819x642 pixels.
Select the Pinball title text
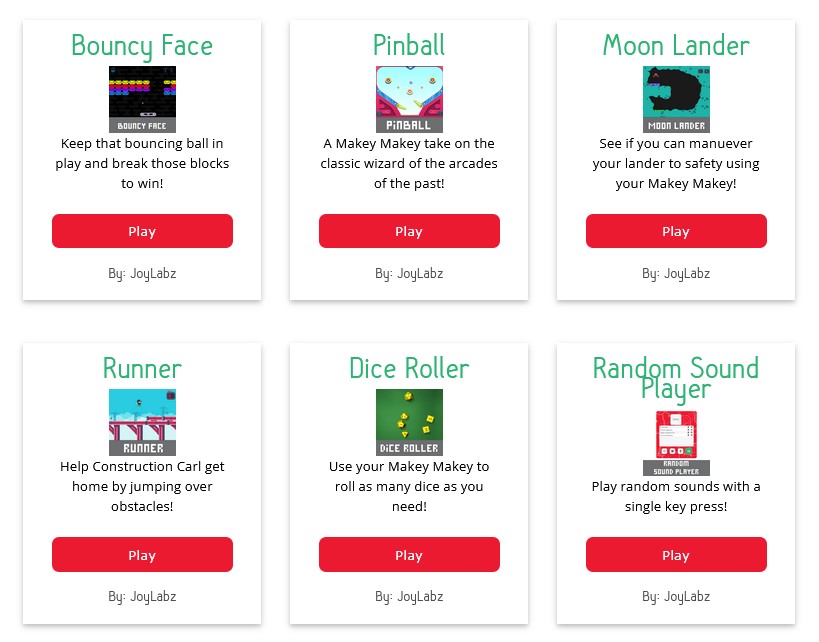(x=409, y=46)
